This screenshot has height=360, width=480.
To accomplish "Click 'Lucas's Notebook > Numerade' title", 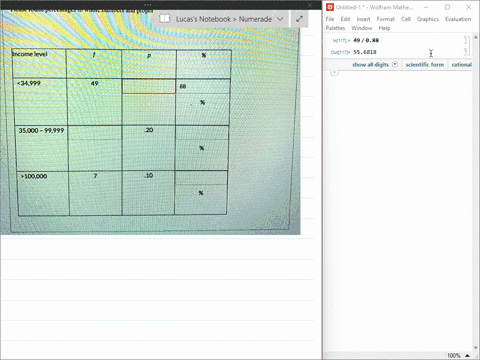I will click(x=224, y=19).
